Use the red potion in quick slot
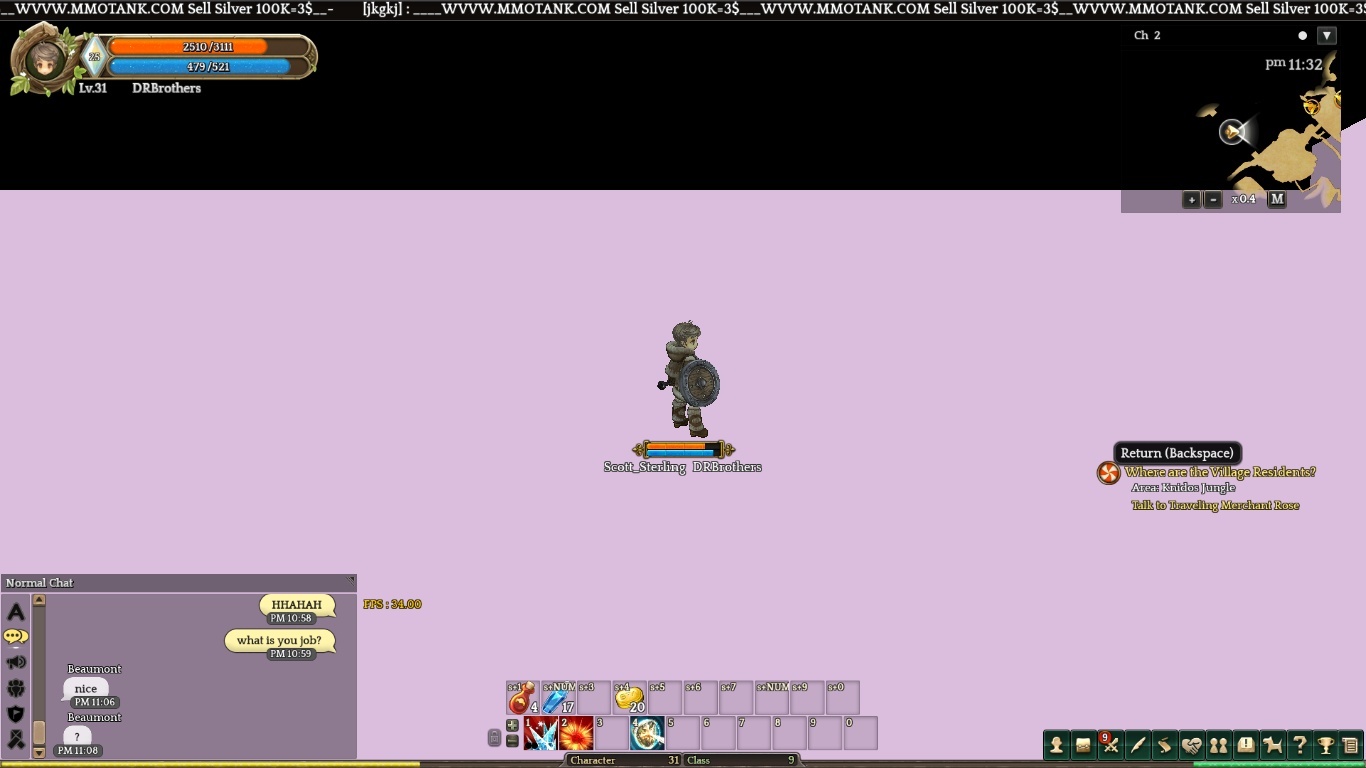The image size is (1366, 768). point(522,698)
